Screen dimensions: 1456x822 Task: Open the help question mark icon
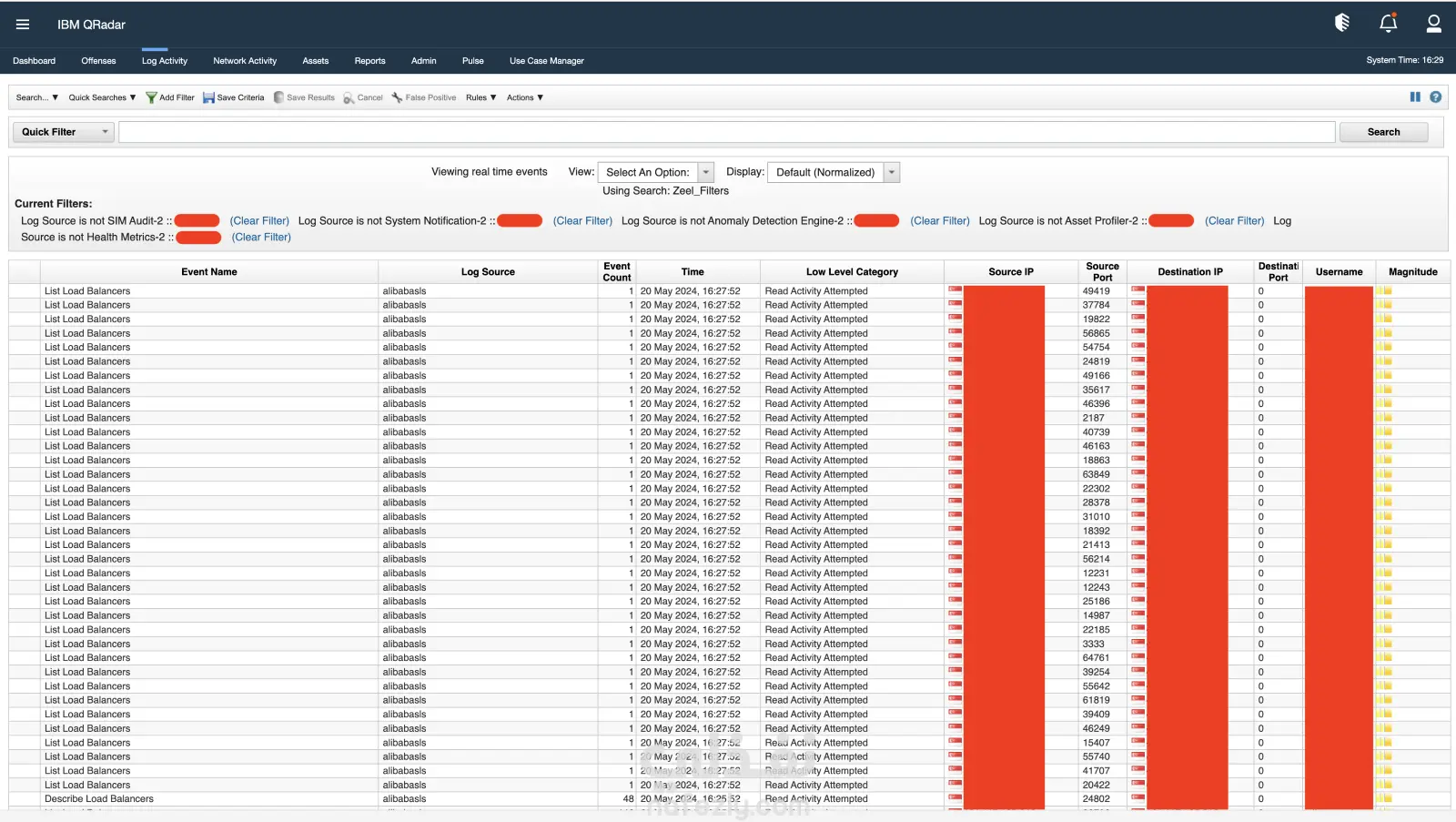pos(1435,97)
